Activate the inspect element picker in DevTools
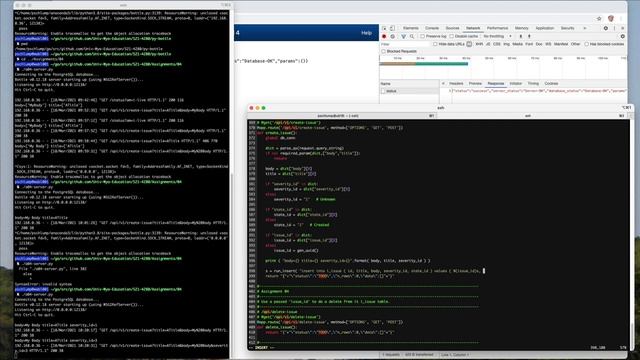 point(384,28)
